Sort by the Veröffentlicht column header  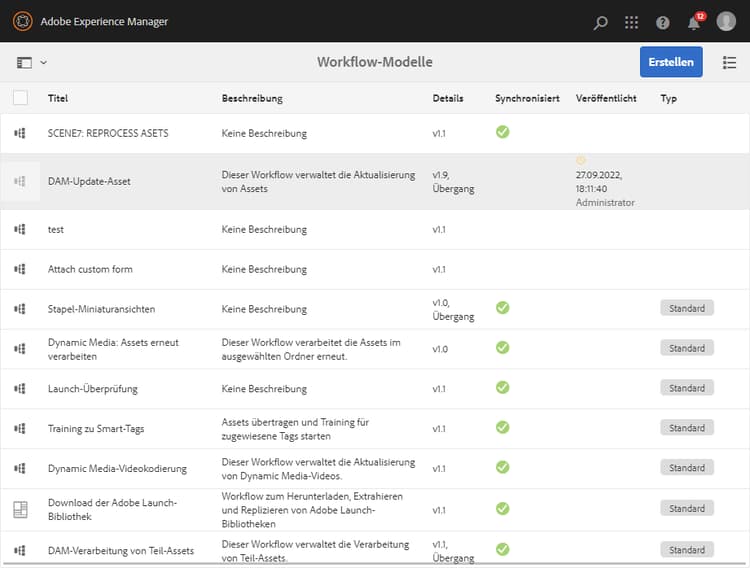[x=606, y=98]
